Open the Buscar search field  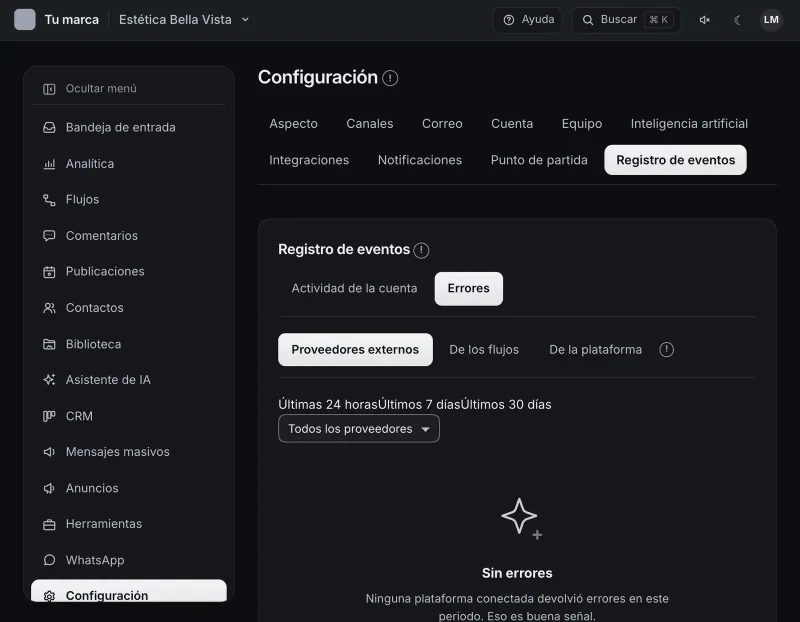click(x=627, y=20)
